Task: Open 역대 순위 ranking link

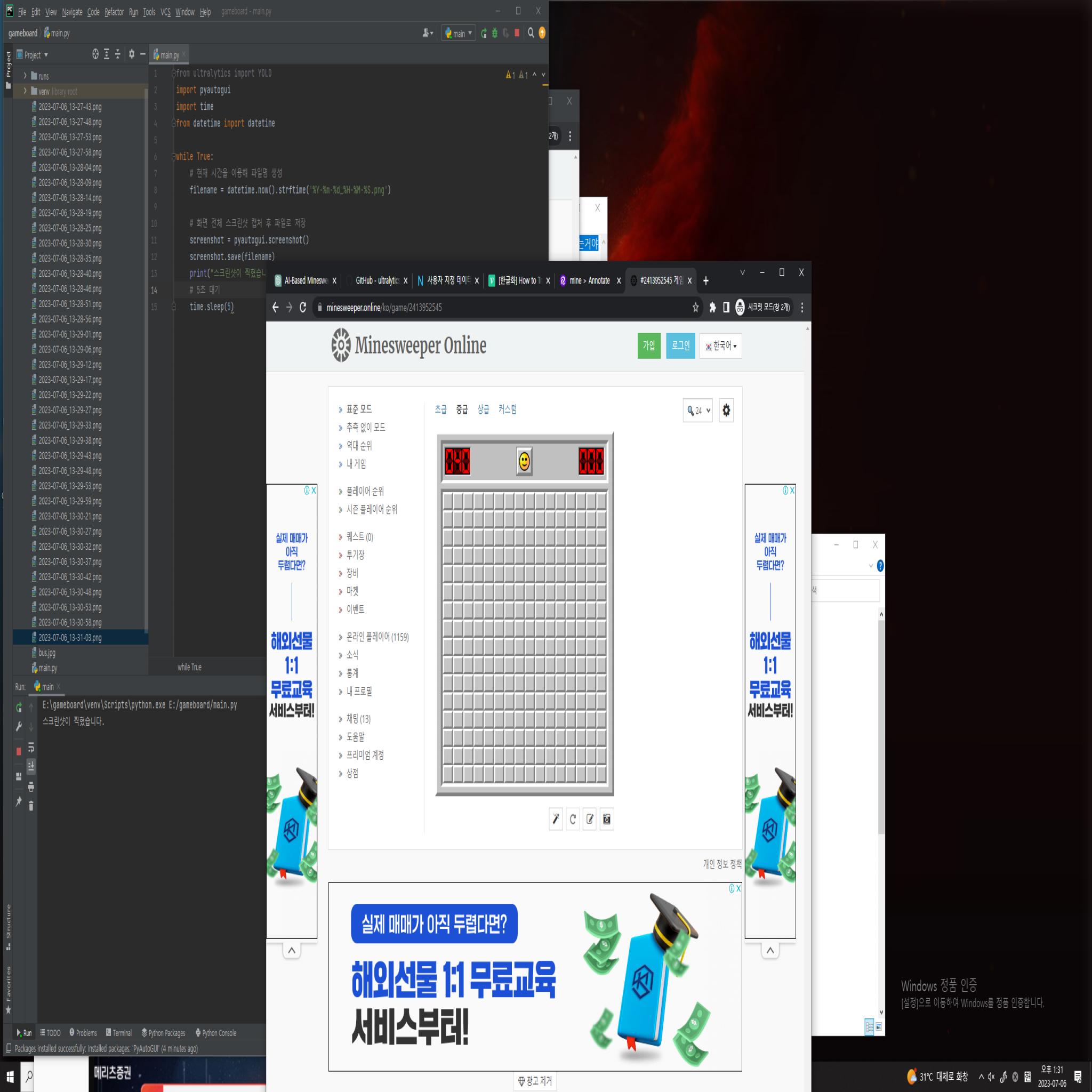Action: pos(359,445)
